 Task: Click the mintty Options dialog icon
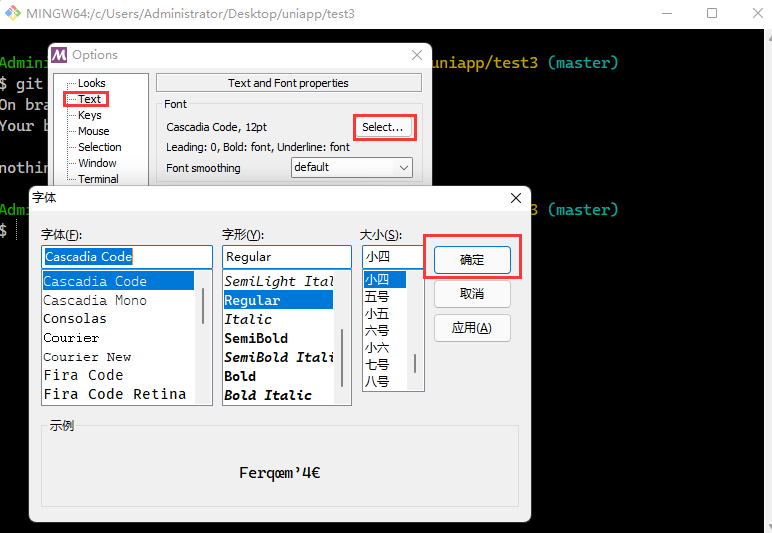tap(59, 55)
